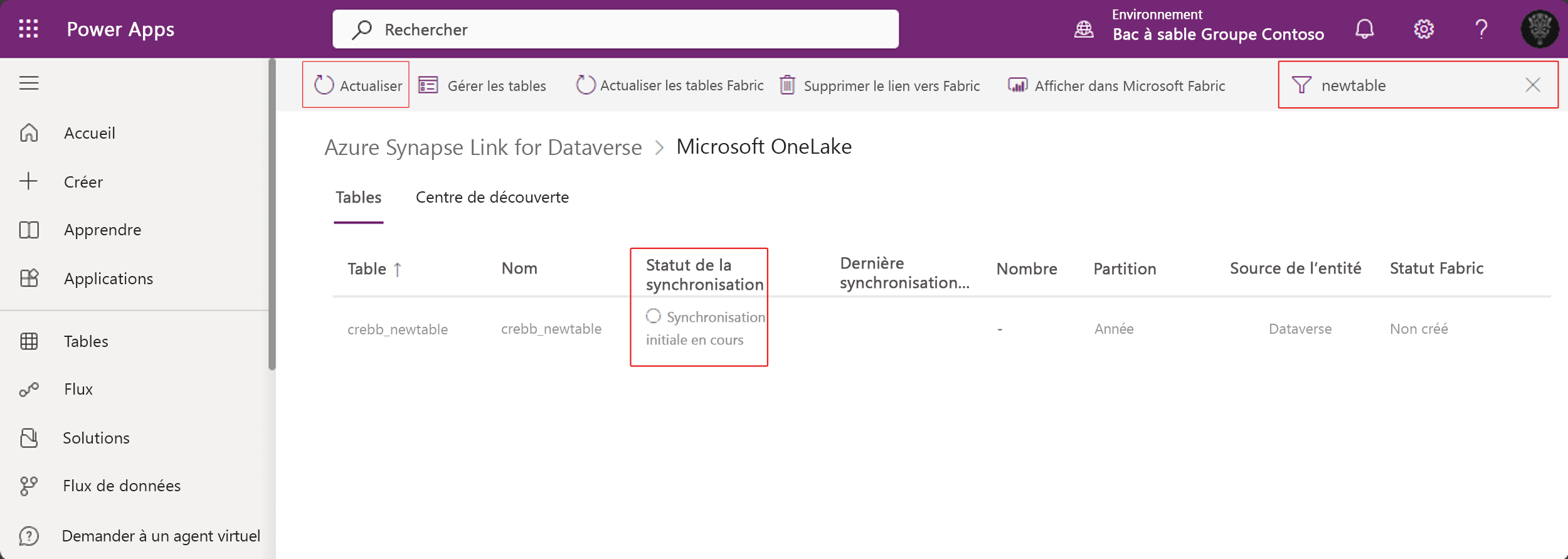
Task: Click the Table sort arrow
Action: pyautogui.click(x=398, y=269)
